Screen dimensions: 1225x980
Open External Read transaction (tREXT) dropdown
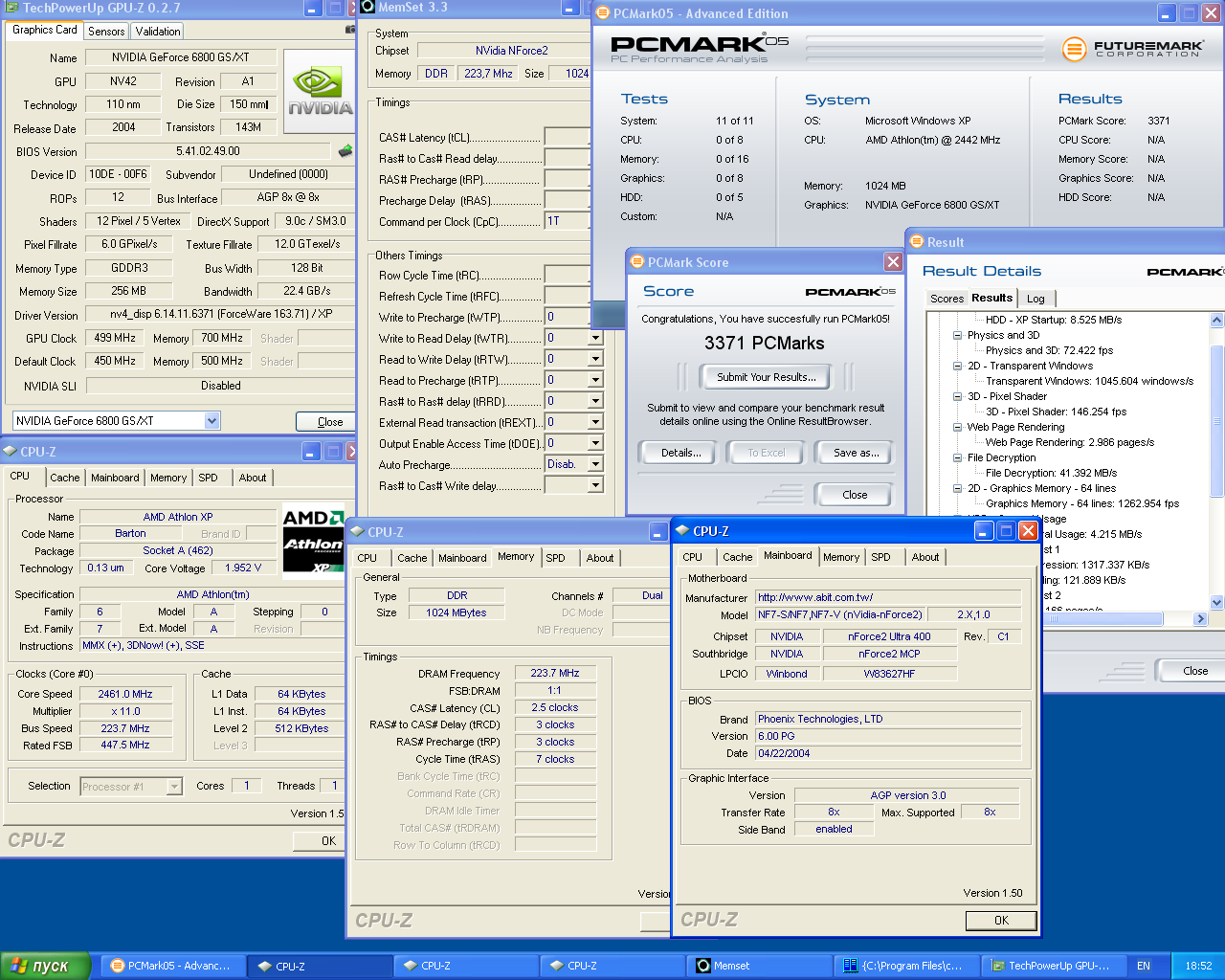click(595, 422)
